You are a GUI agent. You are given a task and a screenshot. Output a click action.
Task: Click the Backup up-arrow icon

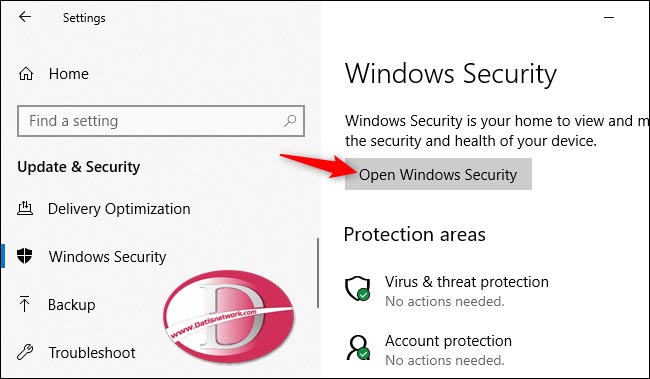click(24, 304)
